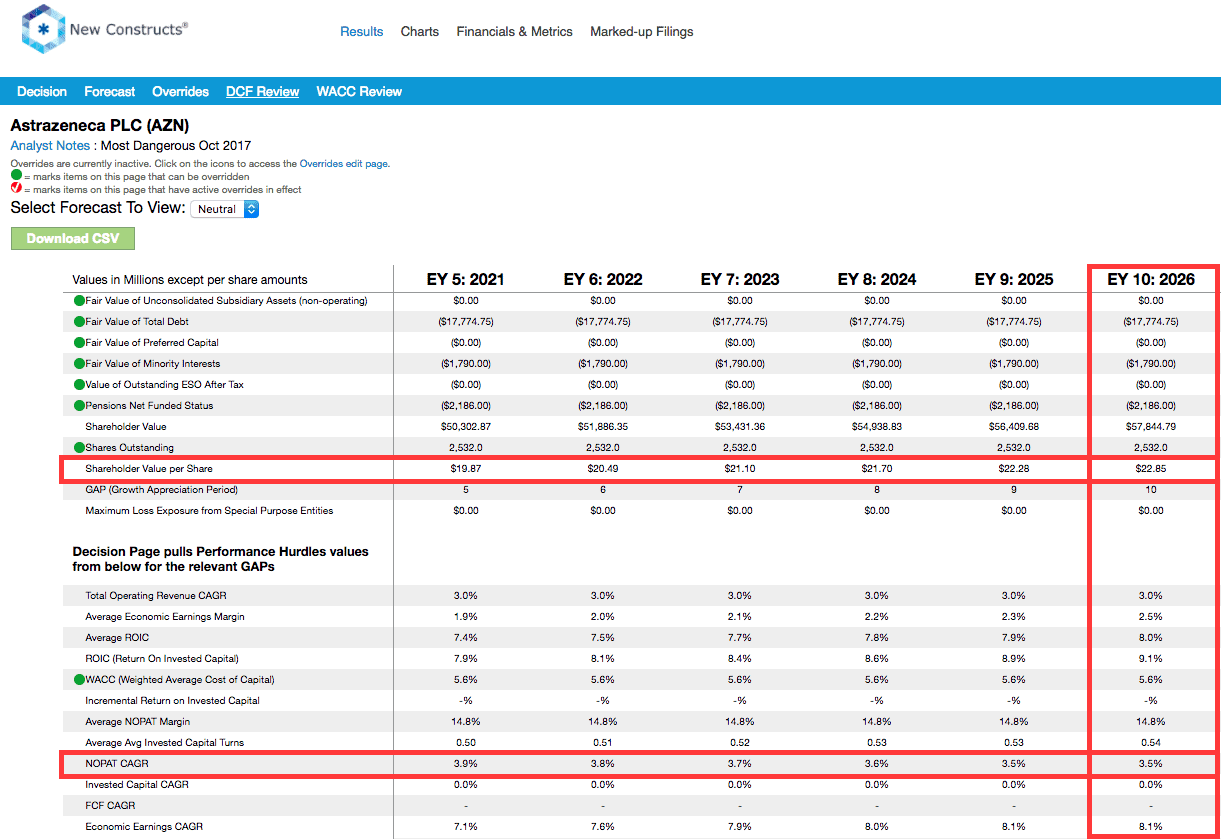Click the EY 6: 2022 column header
Viewport: 1221px width, 839px height.
603,280
